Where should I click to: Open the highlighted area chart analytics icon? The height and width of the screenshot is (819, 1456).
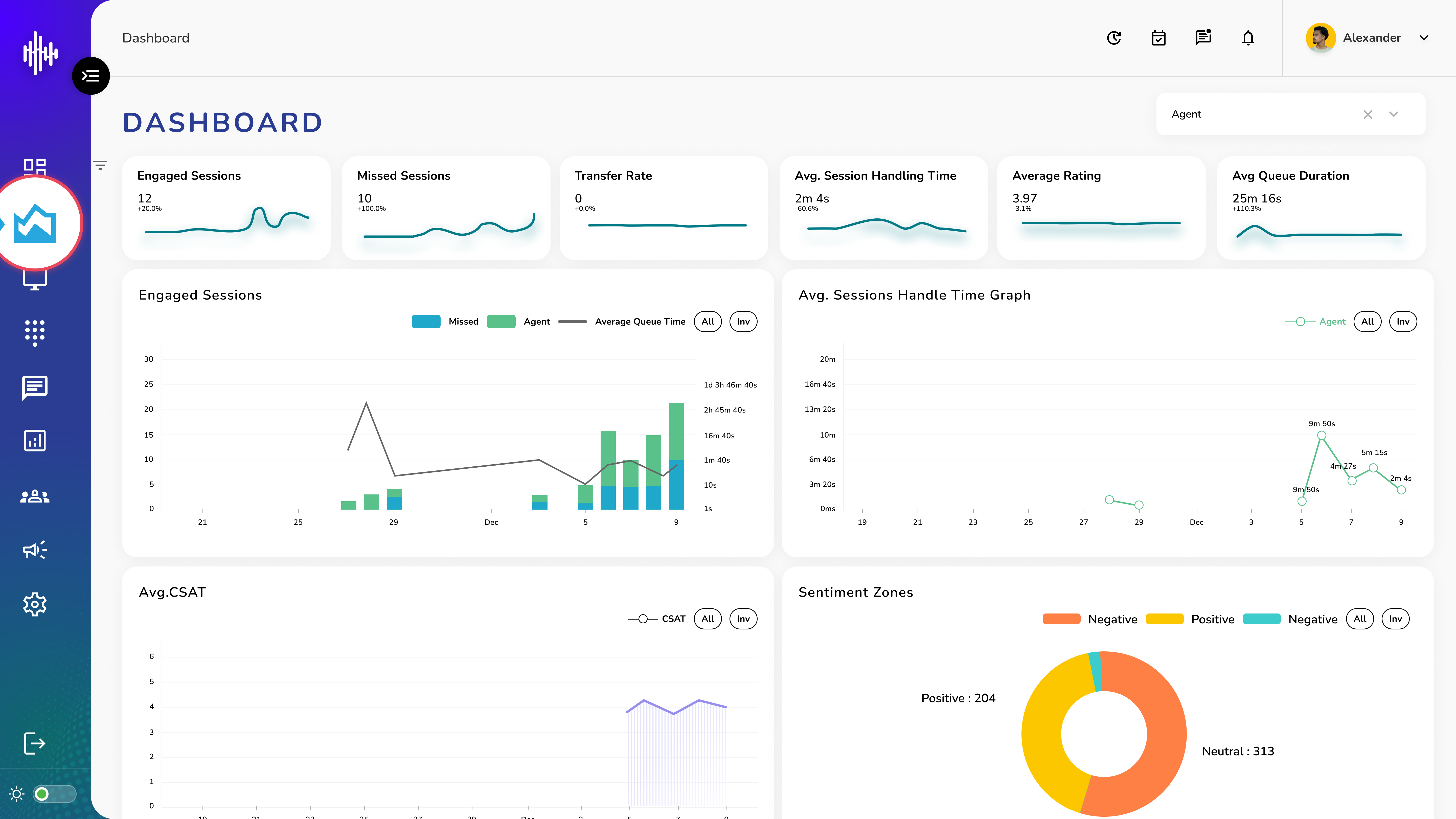pyautogui.click(x=35, y=223)
